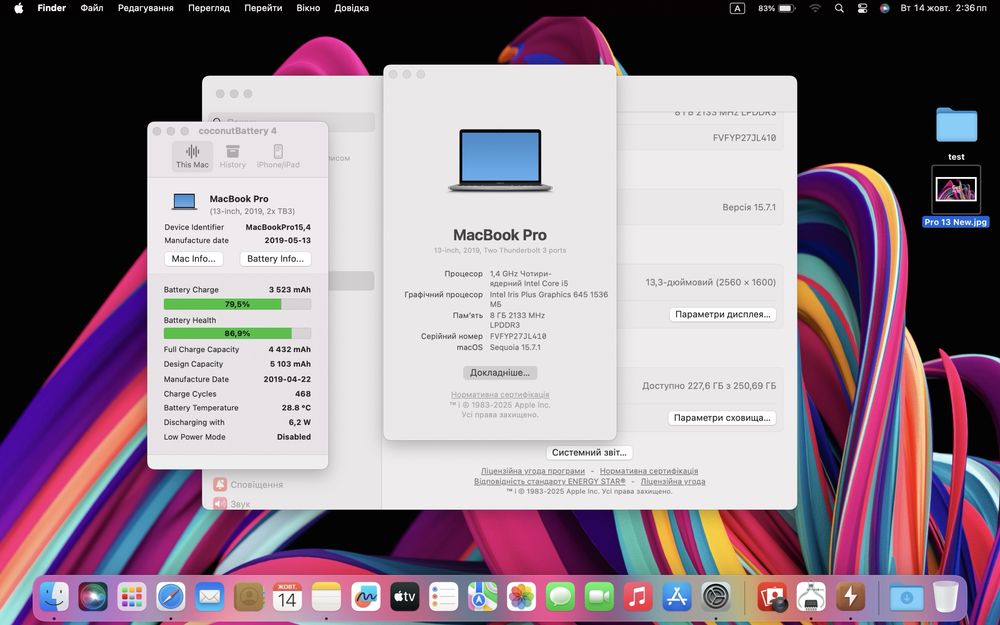Click the Докладніше... button

click(x=500, y=372)
